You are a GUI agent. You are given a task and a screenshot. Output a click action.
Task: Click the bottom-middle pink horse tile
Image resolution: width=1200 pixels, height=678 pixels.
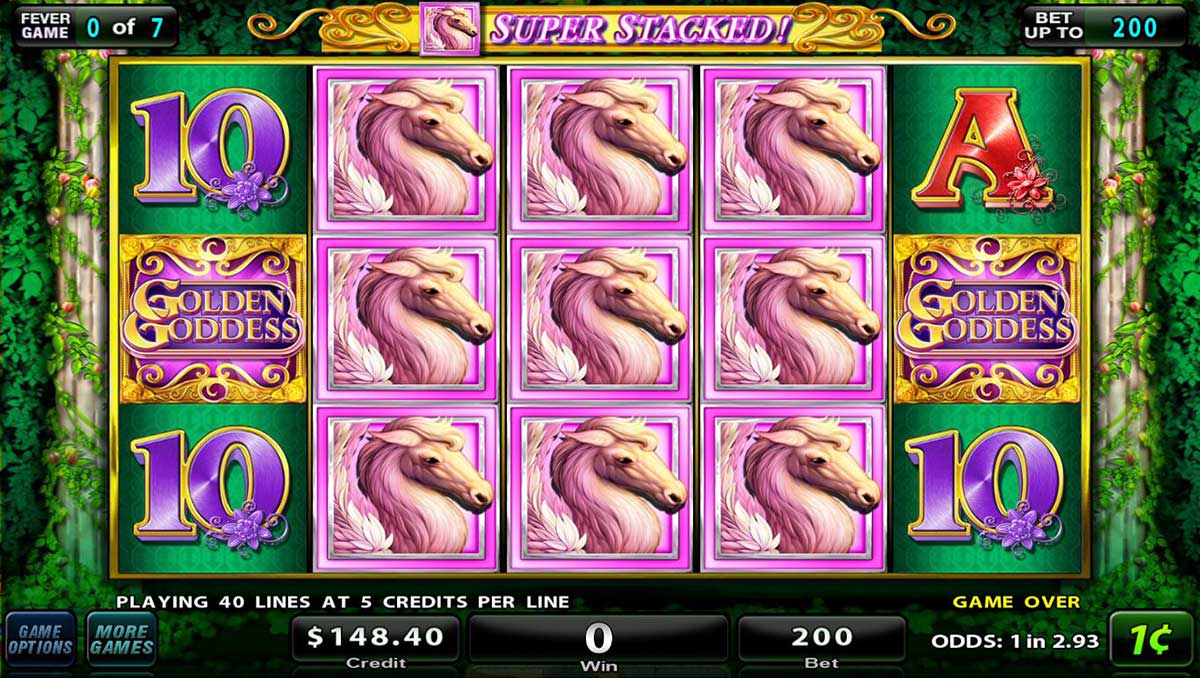[600, 488]
